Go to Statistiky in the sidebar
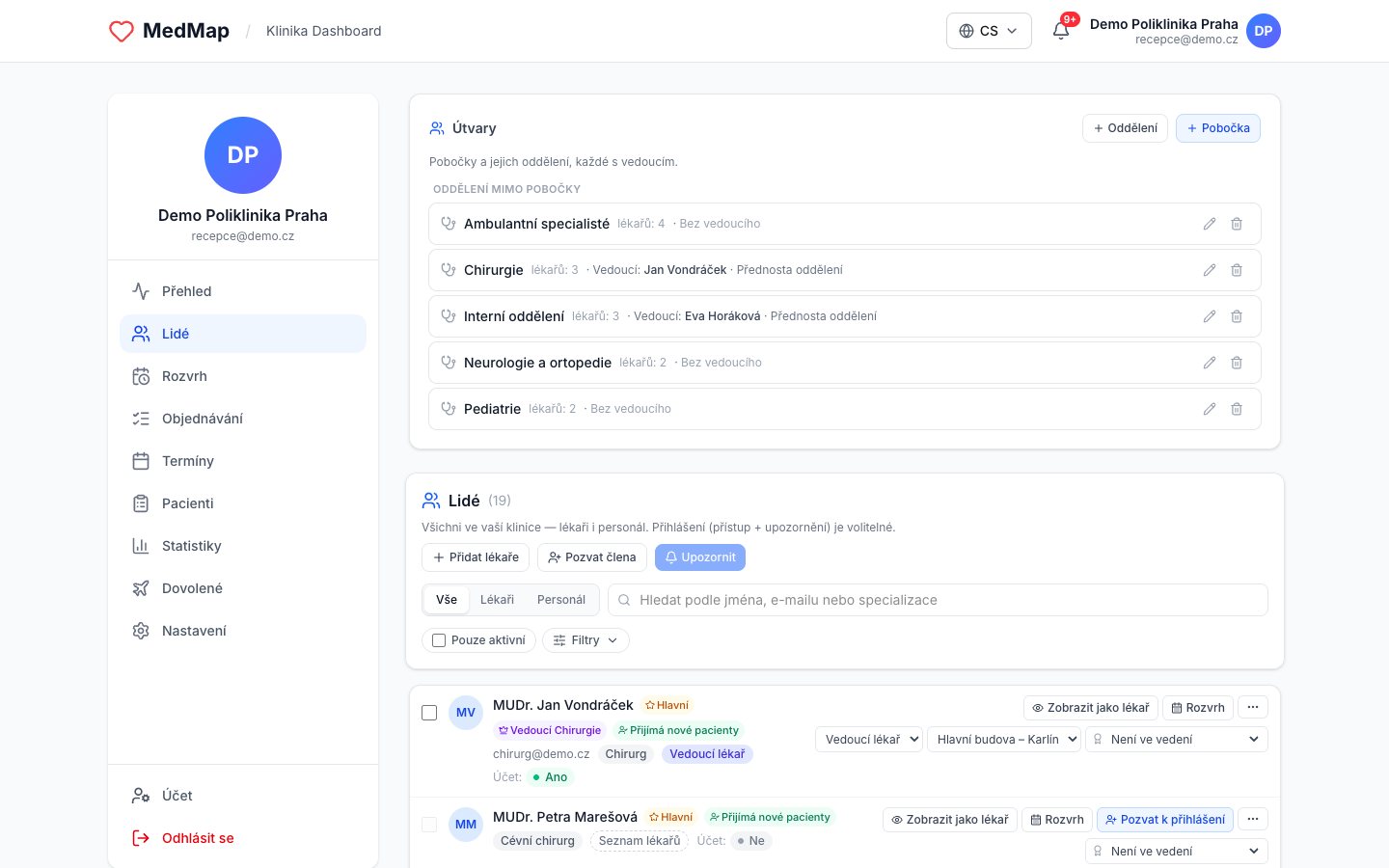1389x868 pixels. coord(243,546)
